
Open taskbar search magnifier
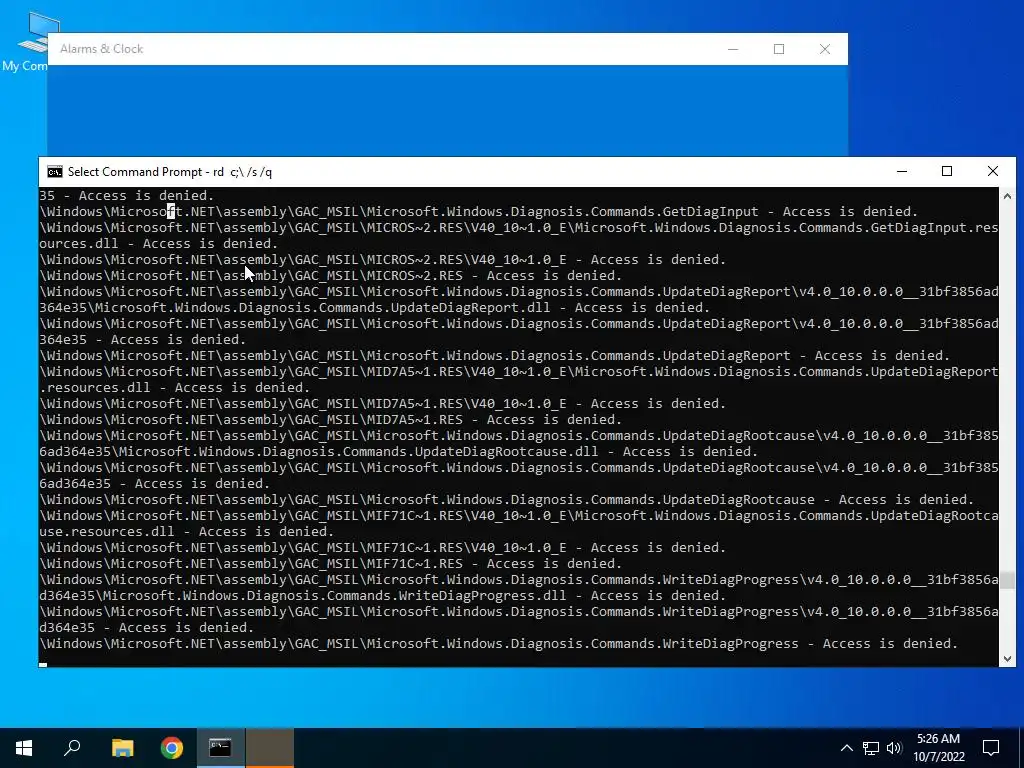coord(72,748)
